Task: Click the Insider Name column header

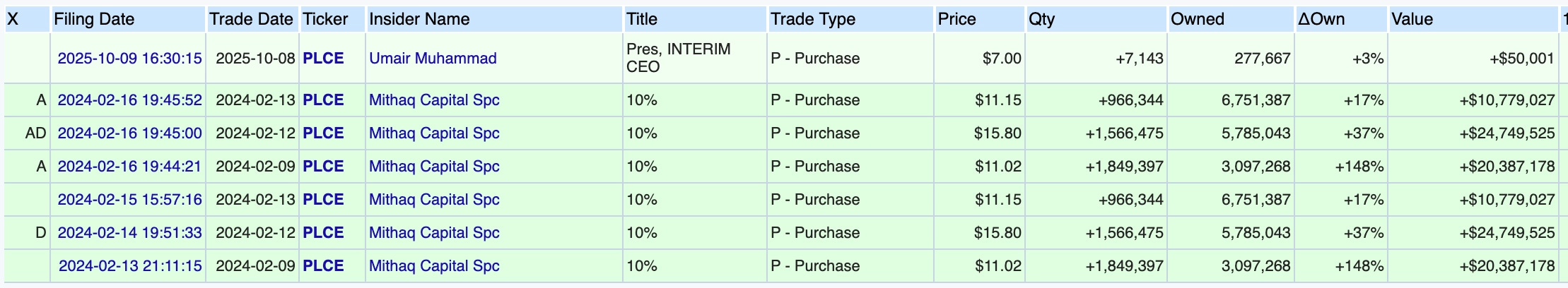Action: pos(419,19)
